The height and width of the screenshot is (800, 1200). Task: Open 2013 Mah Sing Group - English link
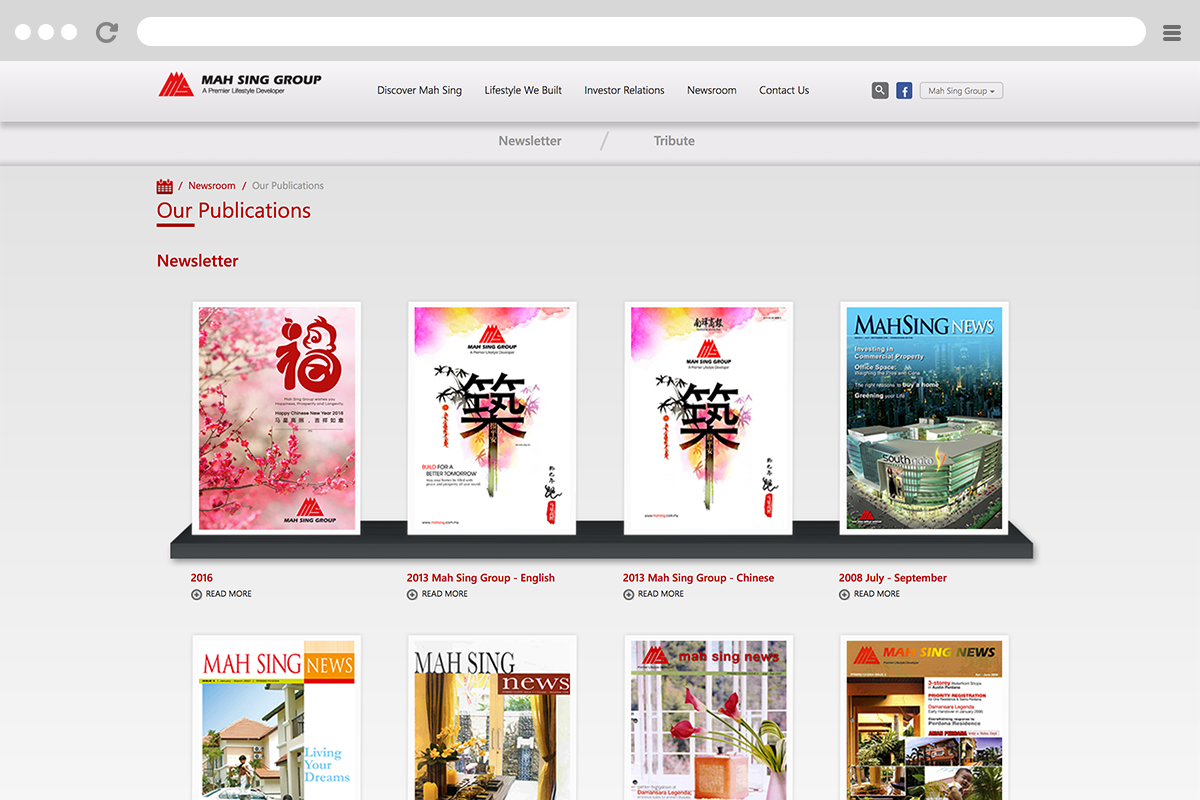(x=480, y=578)
